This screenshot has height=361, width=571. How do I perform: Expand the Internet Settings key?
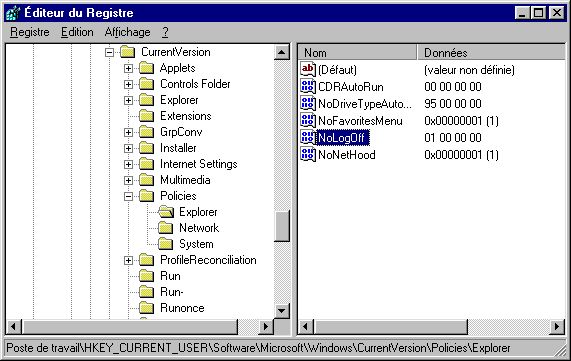(128, 164)
